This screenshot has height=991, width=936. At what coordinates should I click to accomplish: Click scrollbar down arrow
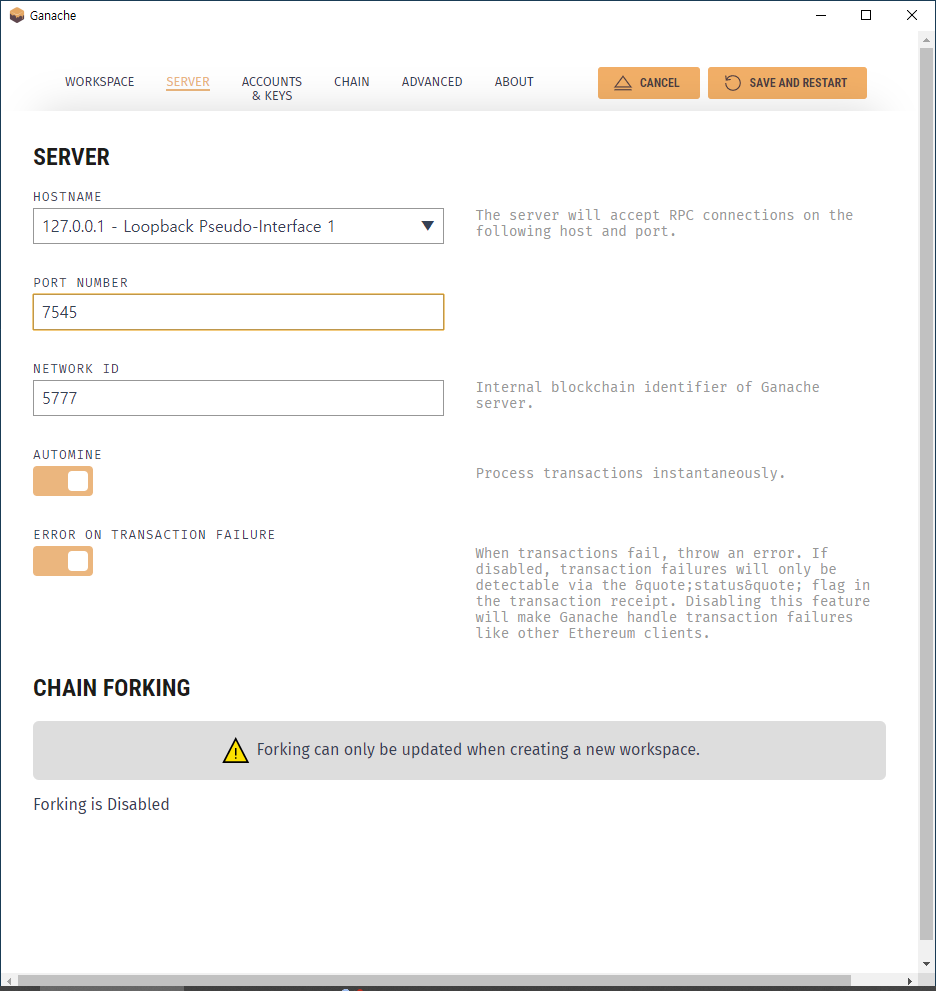tap(926, 964)
